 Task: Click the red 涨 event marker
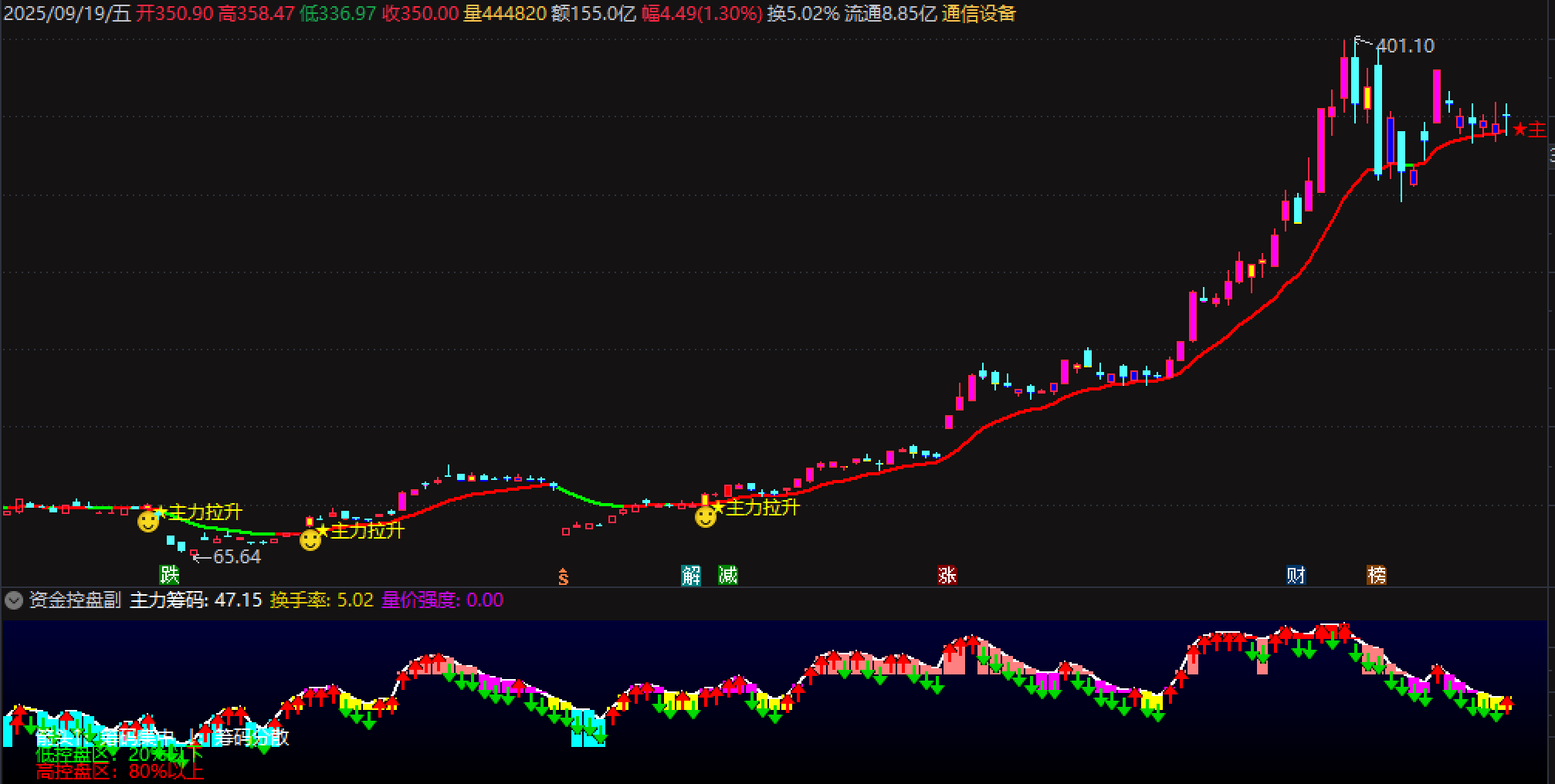(x=947, y=575)
